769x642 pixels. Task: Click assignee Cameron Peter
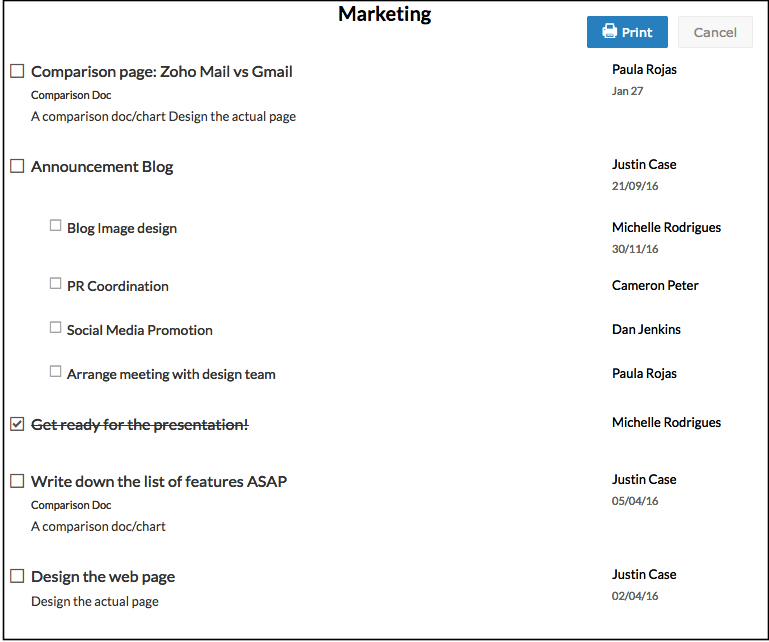[655, 286]
